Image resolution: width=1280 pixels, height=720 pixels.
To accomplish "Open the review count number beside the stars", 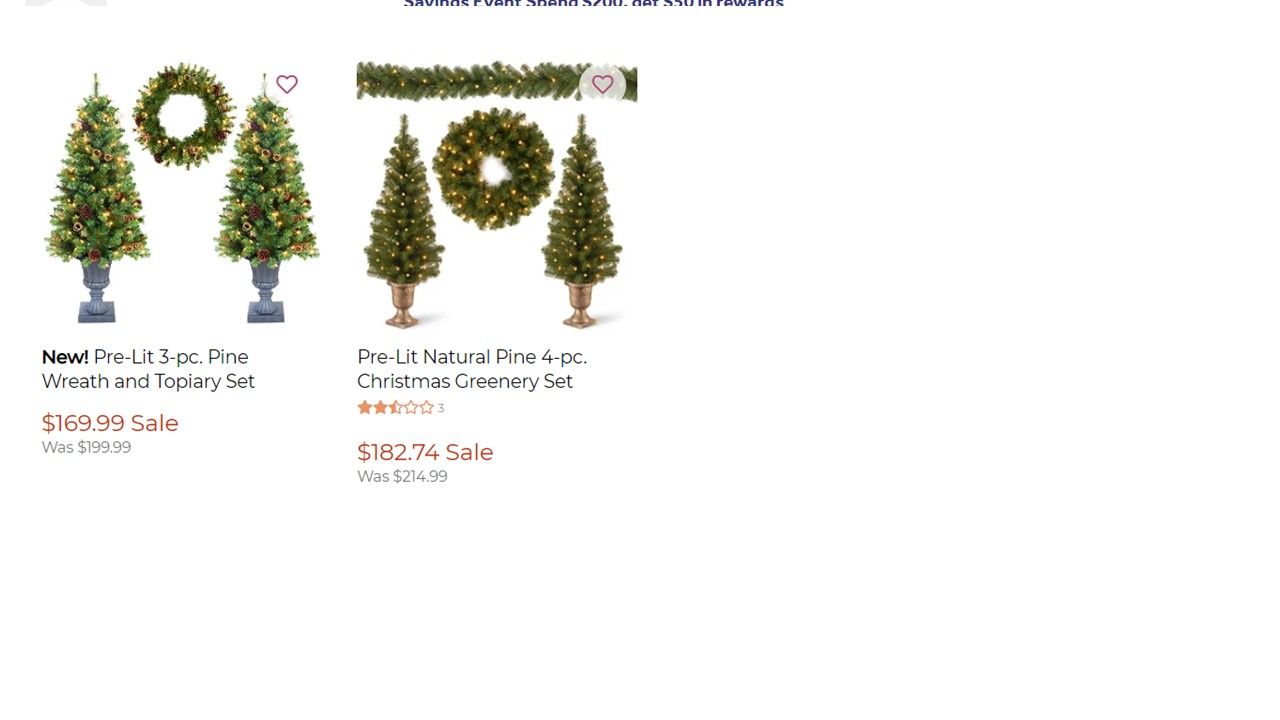I will click(x=441, y=408).
